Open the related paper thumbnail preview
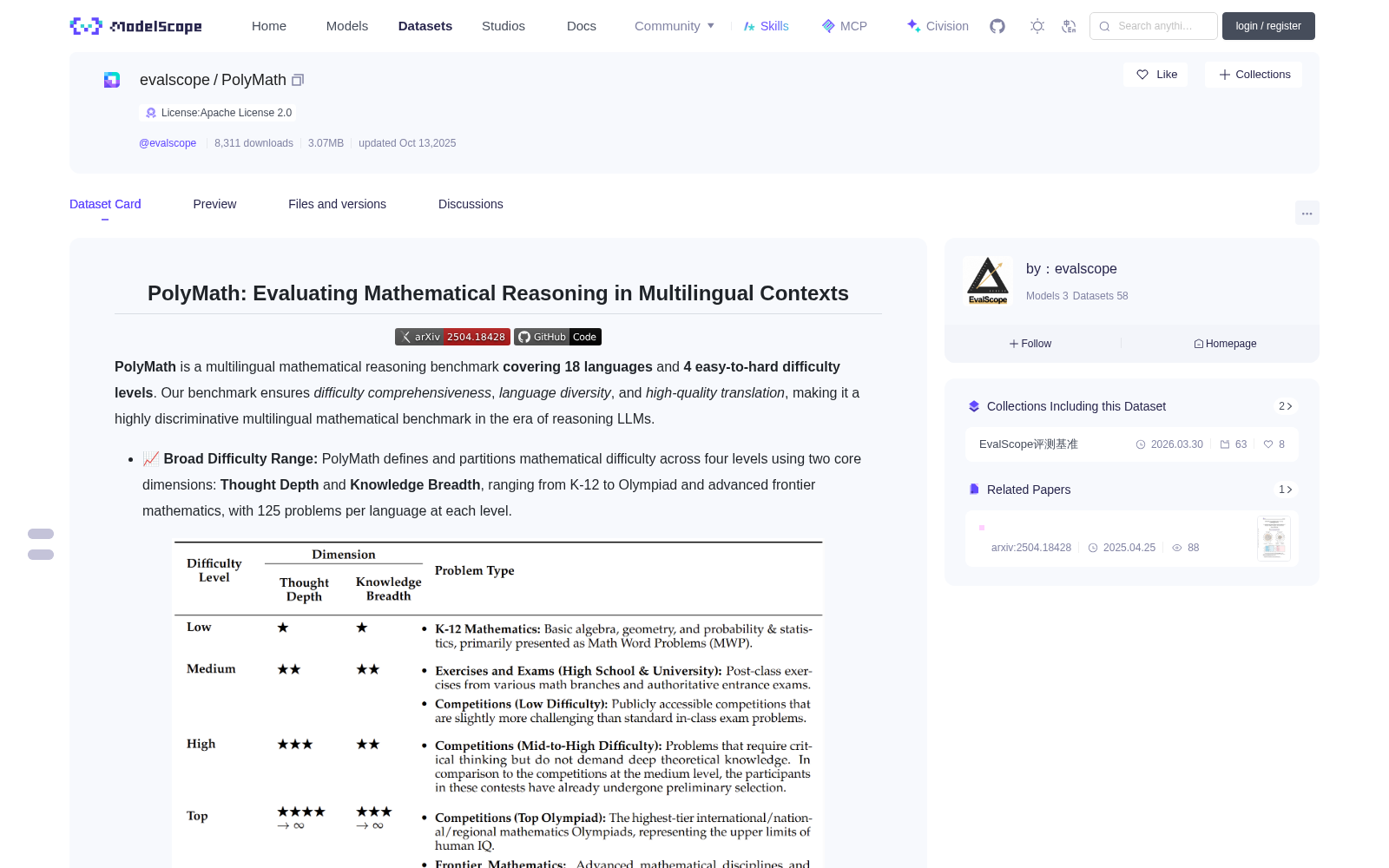 point(1274,538)
